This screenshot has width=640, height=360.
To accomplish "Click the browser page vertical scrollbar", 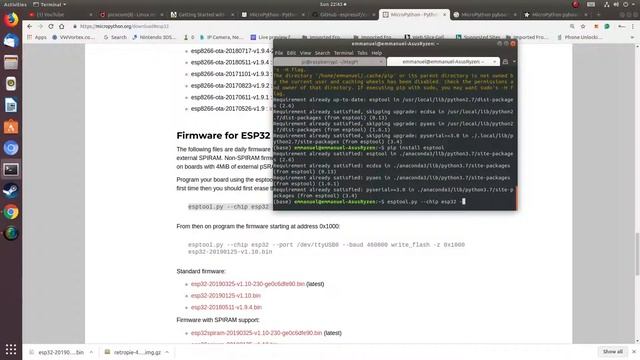I will (x=637, y=253).
